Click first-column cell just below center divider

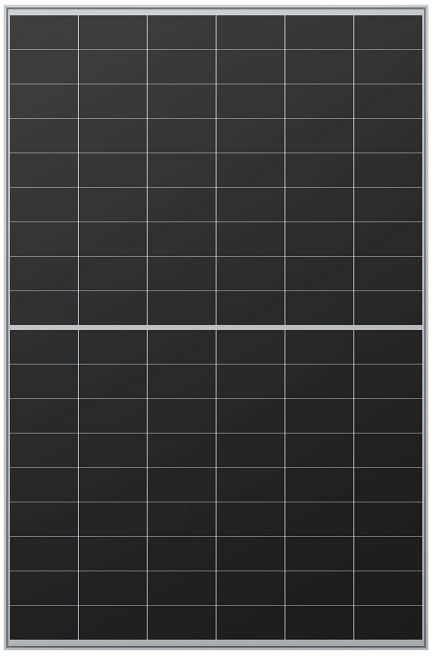(44, 347)
